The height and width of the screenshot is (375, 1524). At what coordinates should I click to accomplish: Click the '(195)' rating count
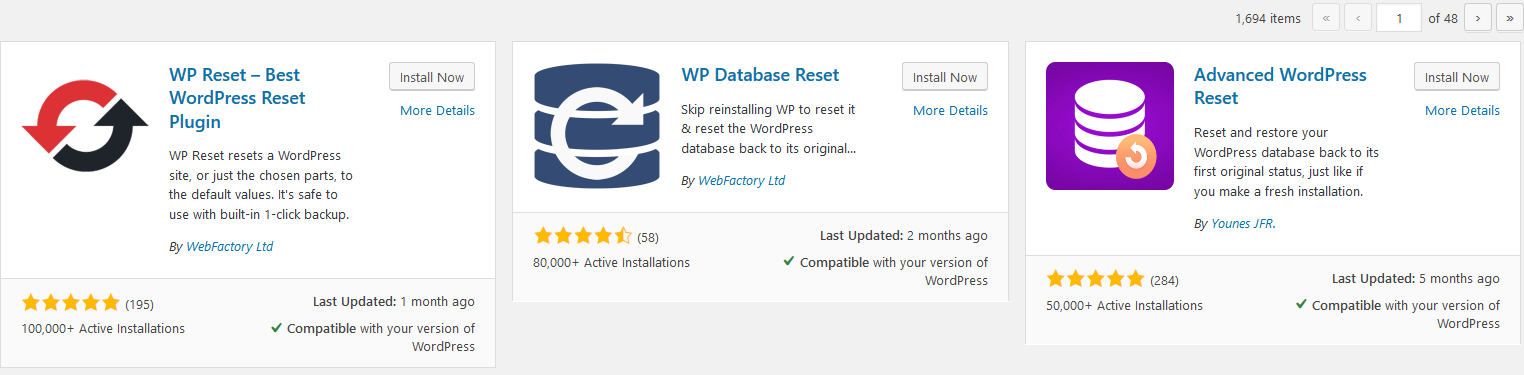(x=139, y=304)
